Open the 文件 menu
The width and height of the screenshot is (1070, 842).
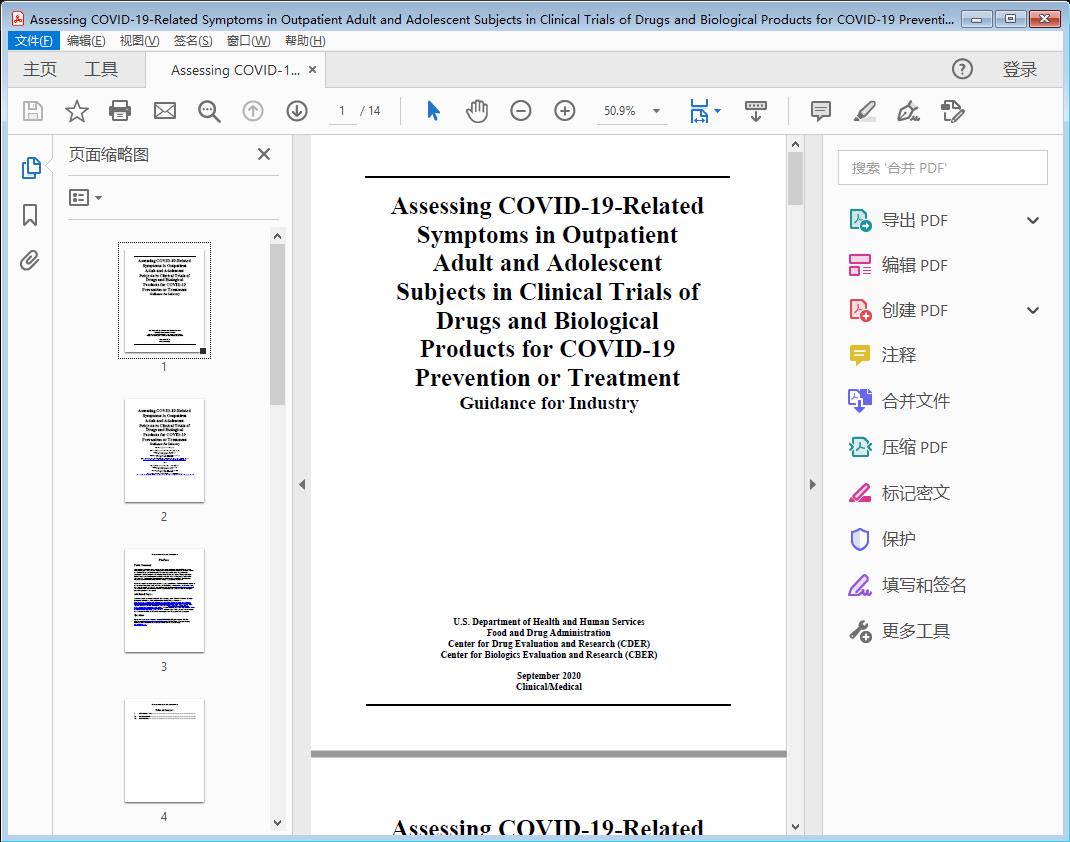(x=33, y=40)
